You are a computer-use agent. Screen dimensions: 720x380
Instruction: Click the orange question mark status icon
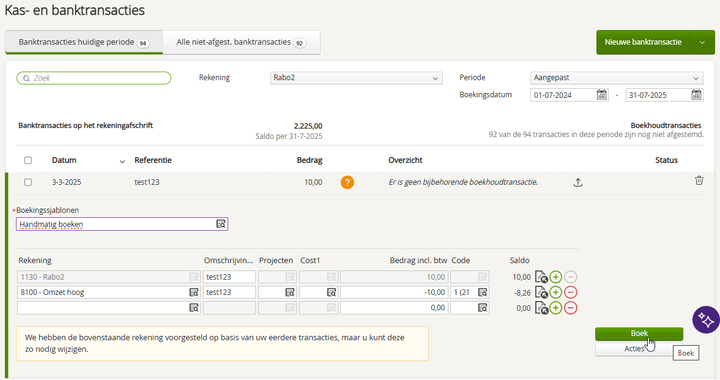(x=347, y=183)
